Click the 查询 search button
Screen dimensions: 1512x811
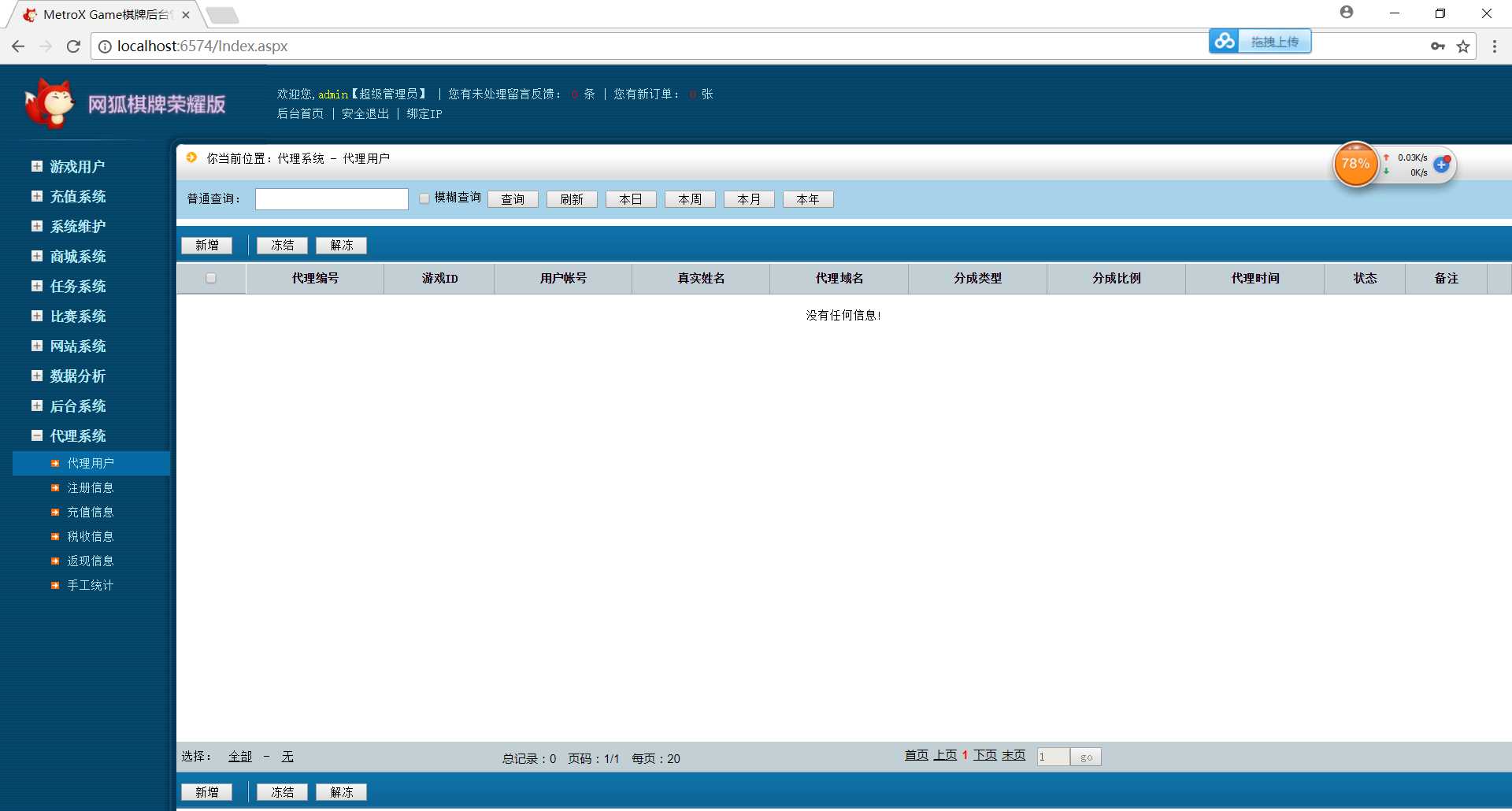tap(513, 199)
